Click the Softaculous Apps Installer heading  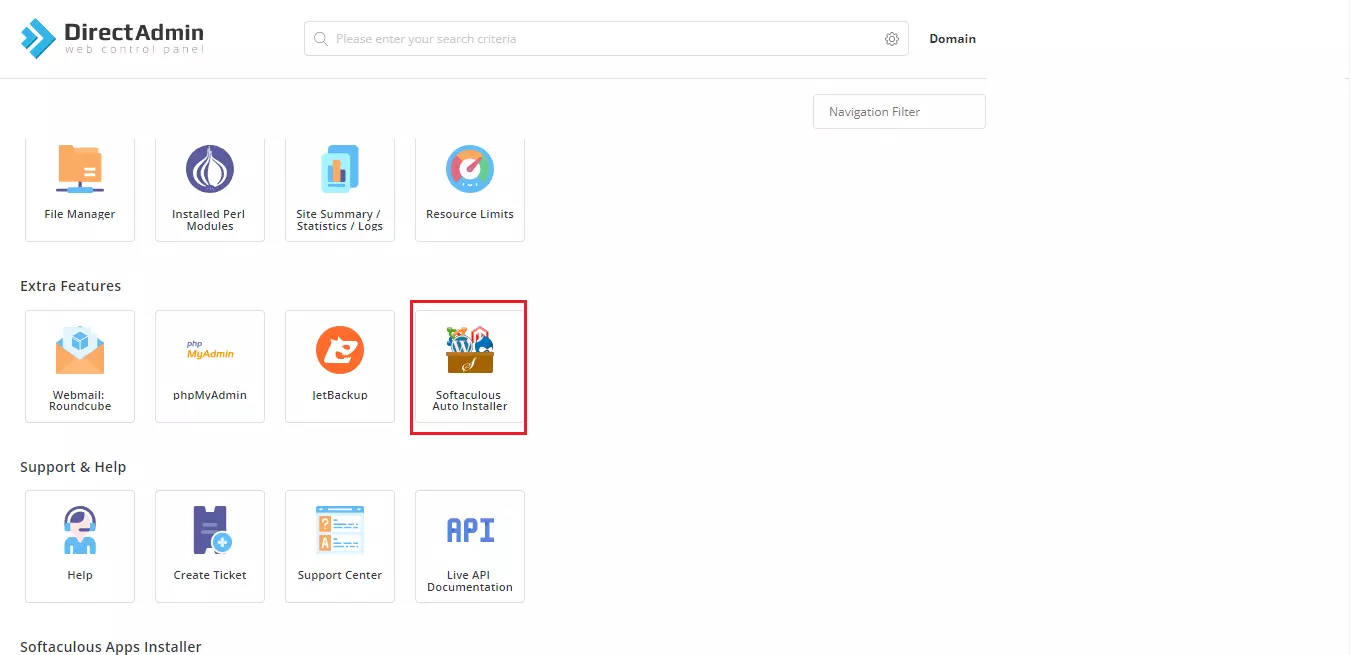pyautogui.click(x=111, y=647)
